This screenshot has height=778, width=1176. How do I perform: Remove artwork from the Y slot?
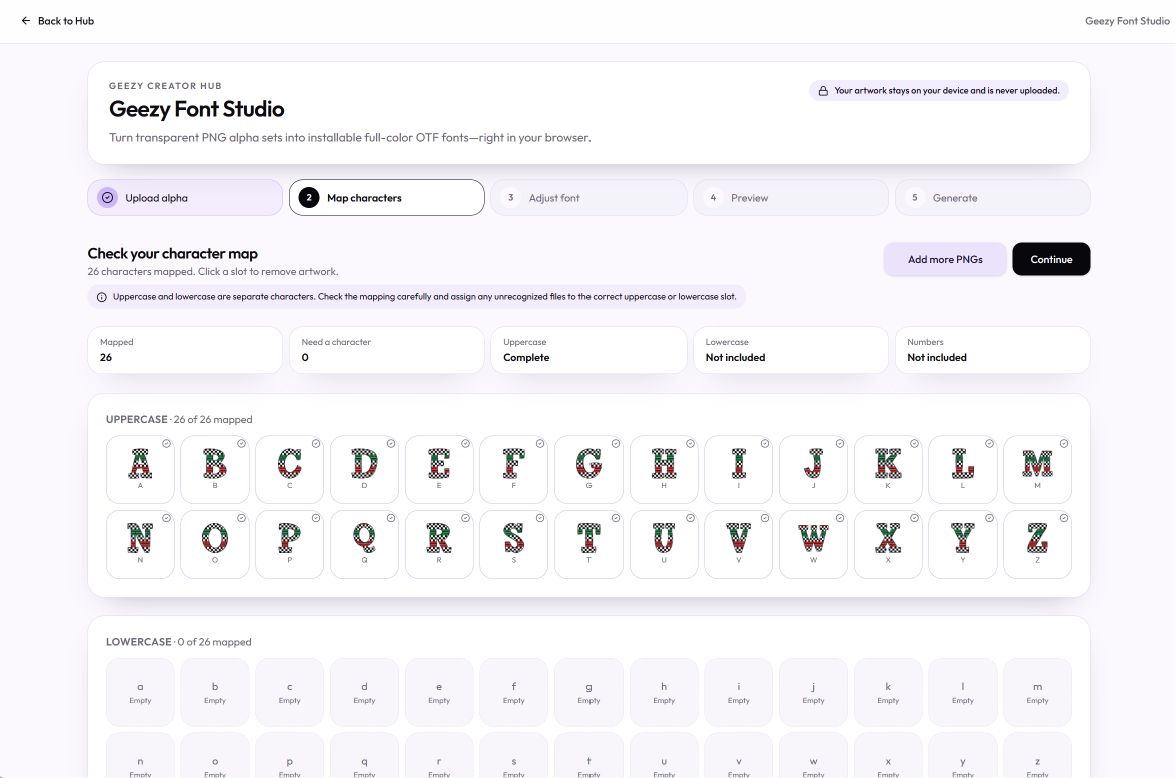[x=963, y=544]
